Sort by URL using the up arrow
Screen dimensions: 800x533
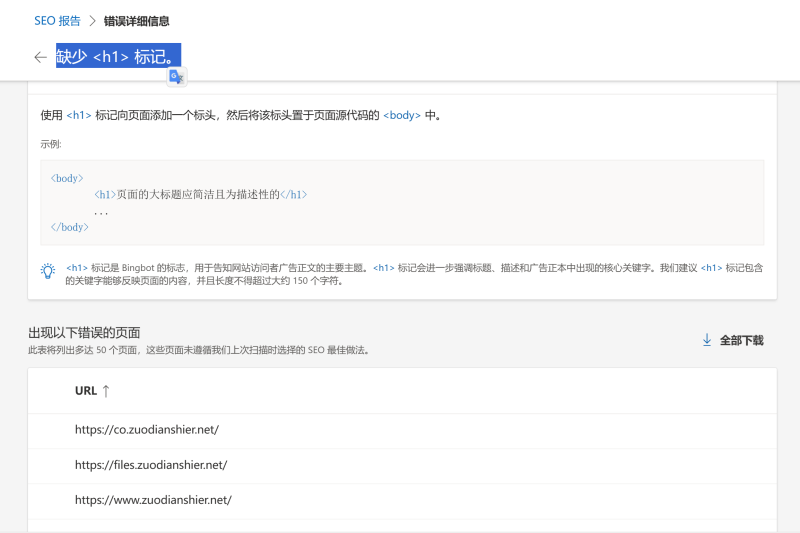106,391
